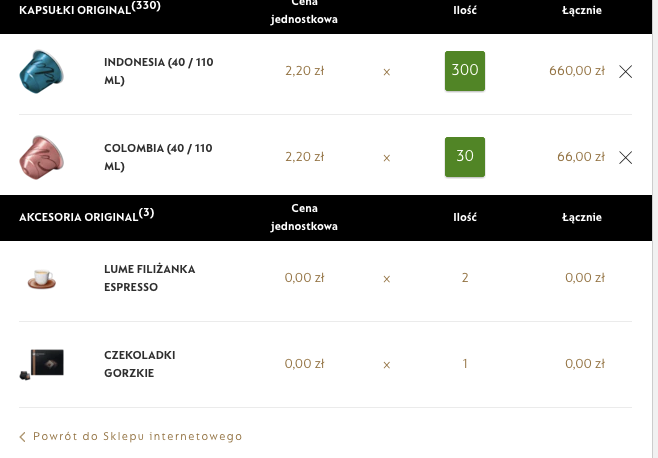Click the Indonesia total of 660,00 zł

coord(577,71)
